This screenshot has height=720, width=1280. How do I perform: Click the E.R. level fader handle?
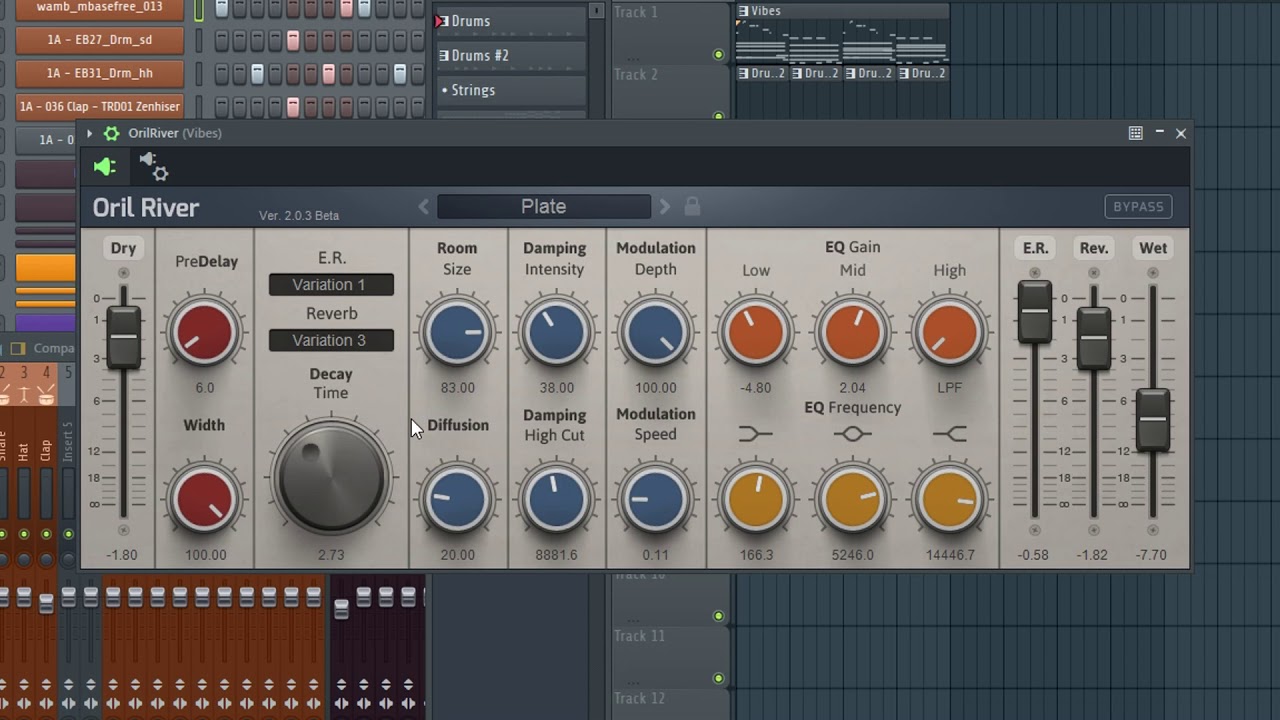[x=1035, y=312]
